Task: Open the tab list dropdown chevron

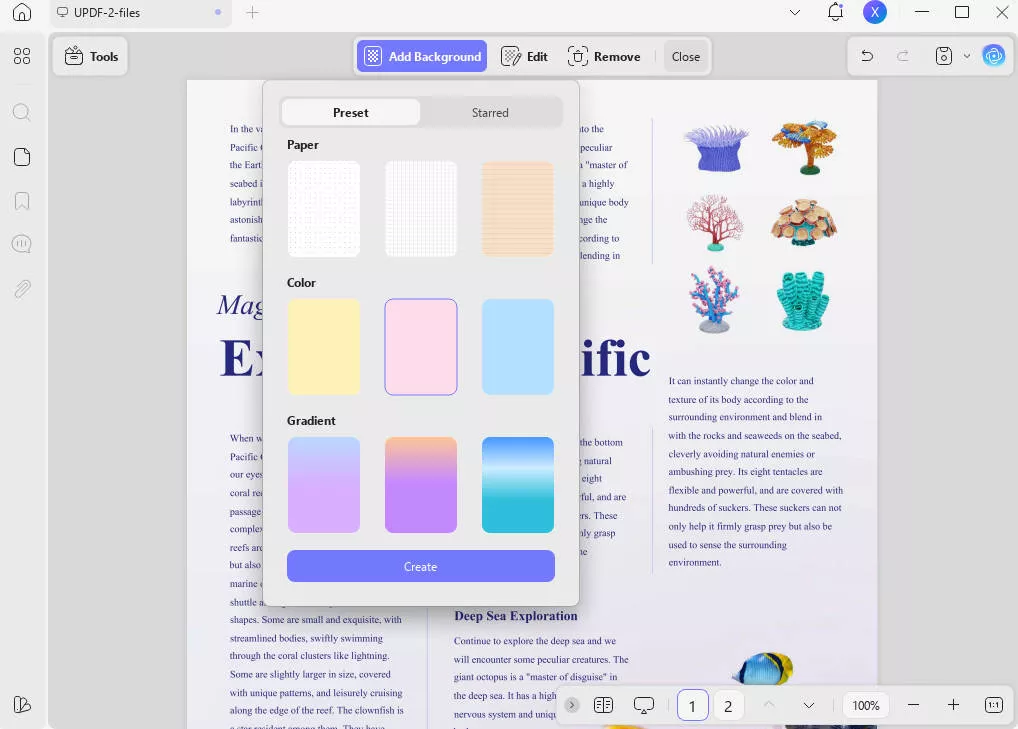Action: (795, 13)
